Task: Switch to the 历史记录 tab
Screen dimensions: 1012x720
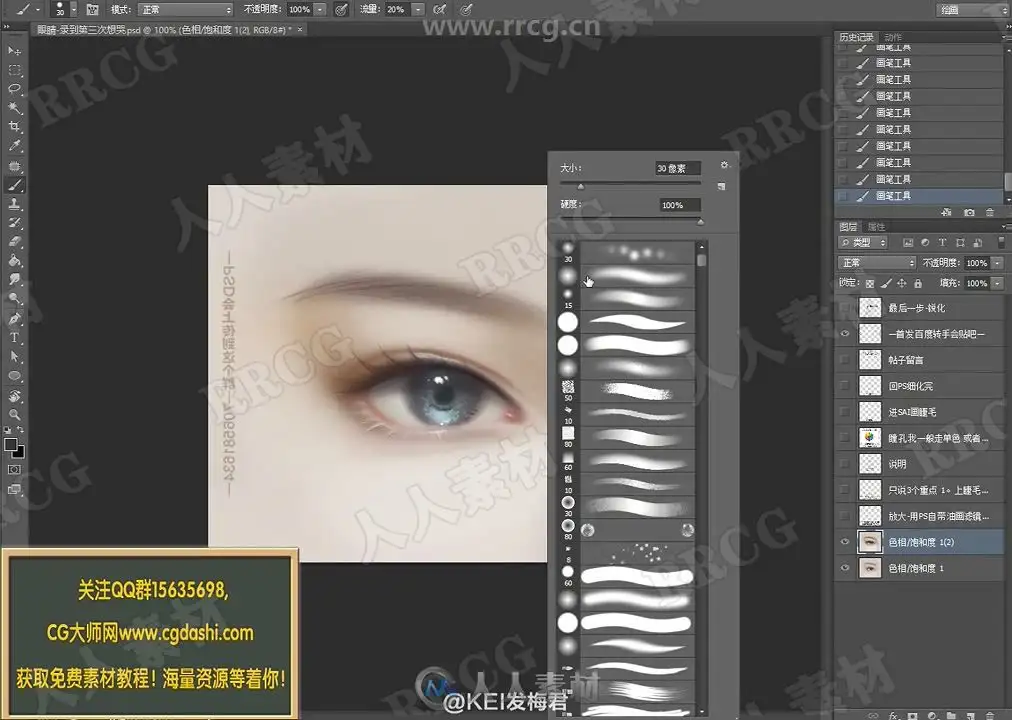Action: click(856, 37)
